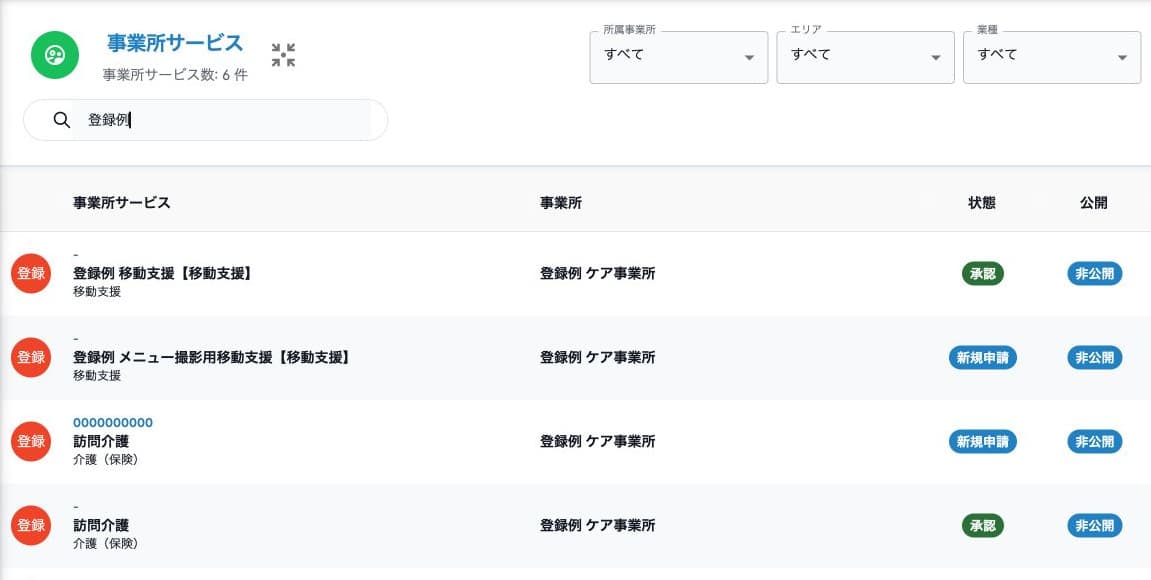Image resolution: width=1151 pixels, height=580 pixels.
Task: Click 非公開 badge in 登録例 移動支援【移動支援】 row
Action: coord(1094,274)
